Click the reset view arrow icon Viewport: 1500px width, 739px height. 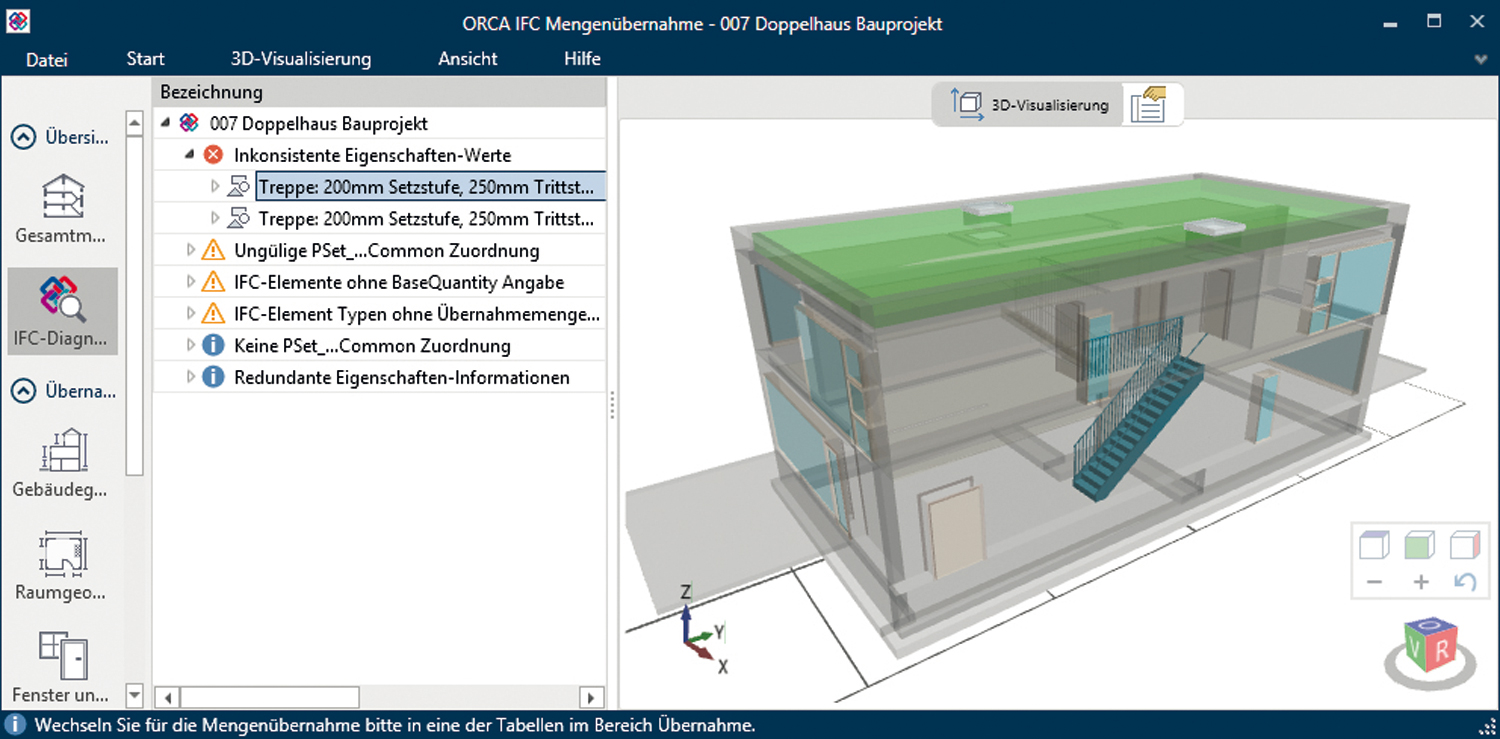click(x=1464, y=582)
